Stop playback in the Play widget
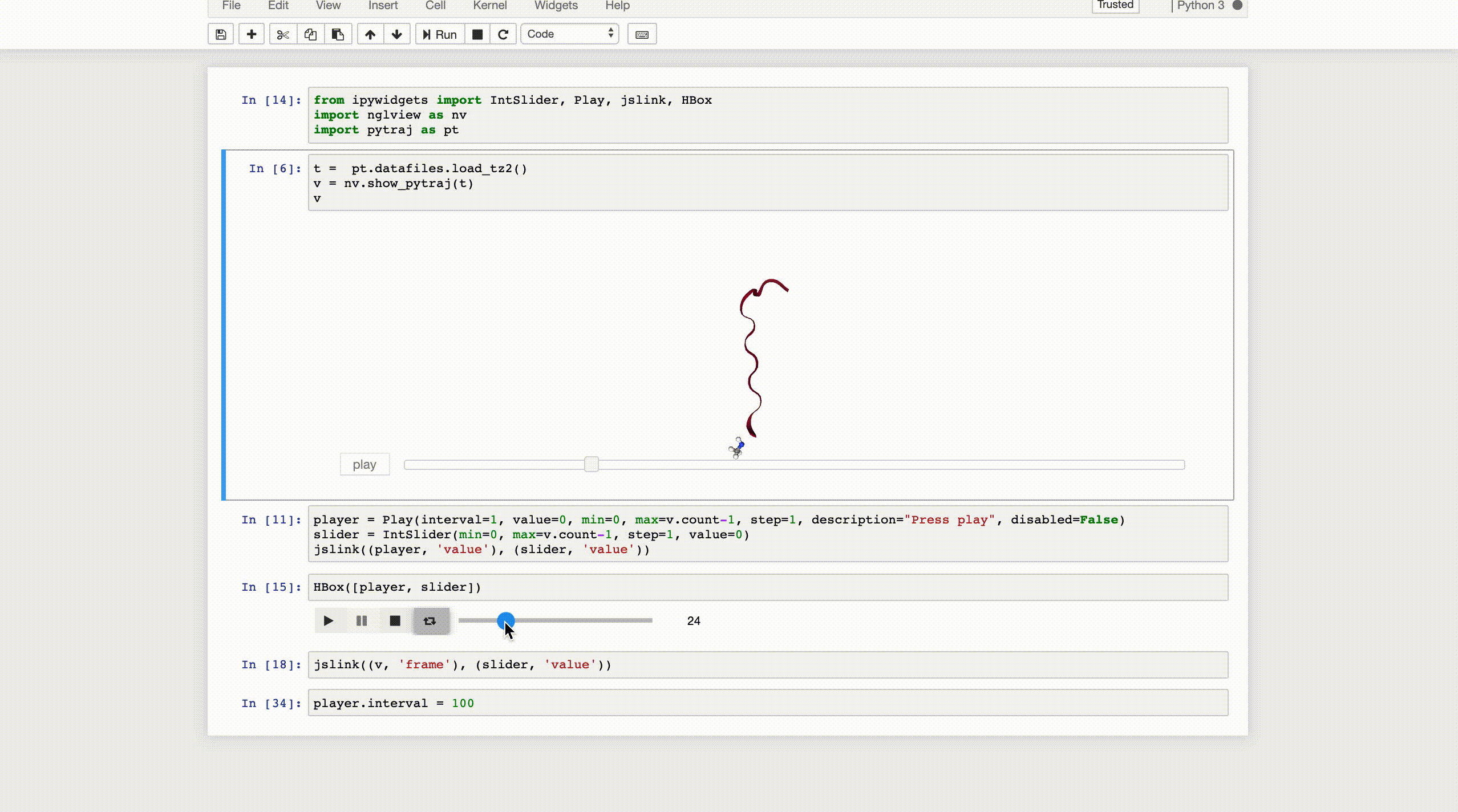The height and width of the screenshot is (812, 1458). (x=395, y=621)
